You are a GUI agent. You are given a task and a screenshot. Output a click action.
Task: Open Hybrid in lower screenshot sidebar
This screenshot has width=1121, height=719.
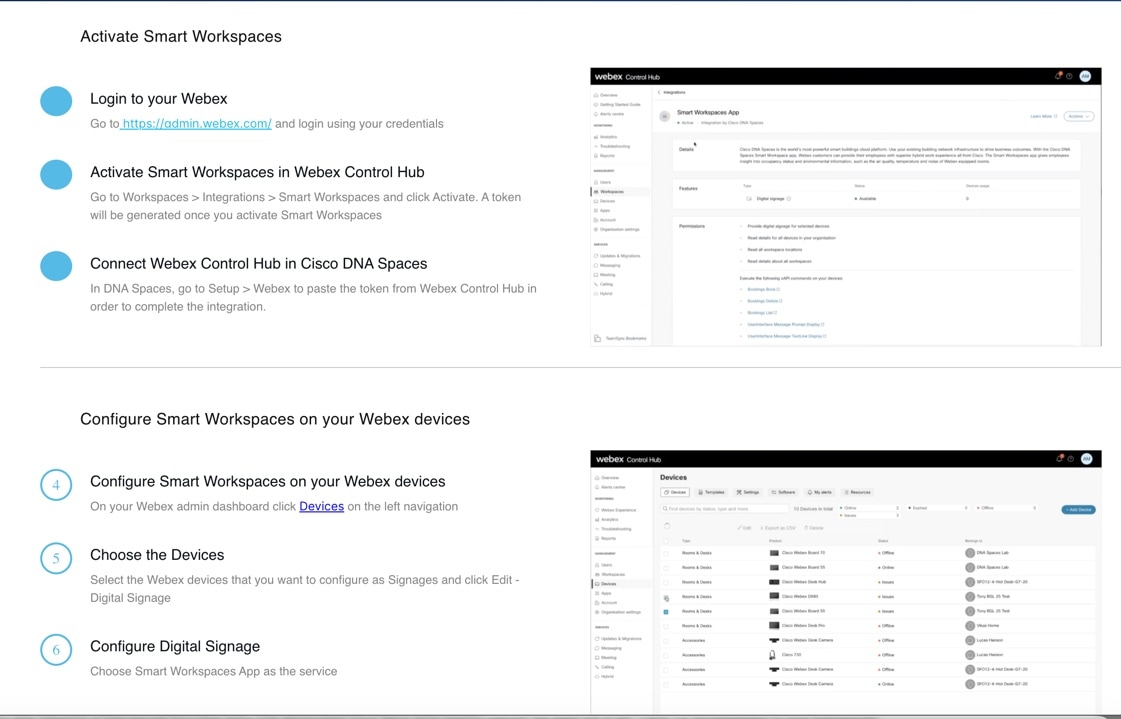(x=604, y=676)
